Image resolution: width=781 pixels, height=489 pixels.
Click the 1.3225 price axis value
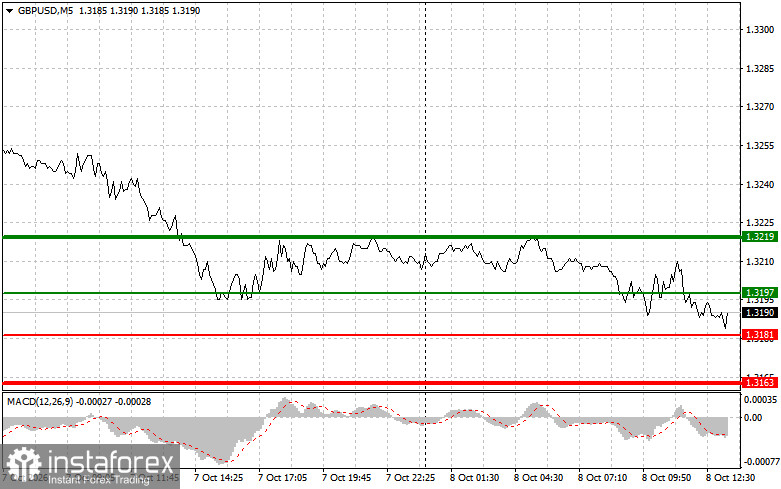[760, 223]
